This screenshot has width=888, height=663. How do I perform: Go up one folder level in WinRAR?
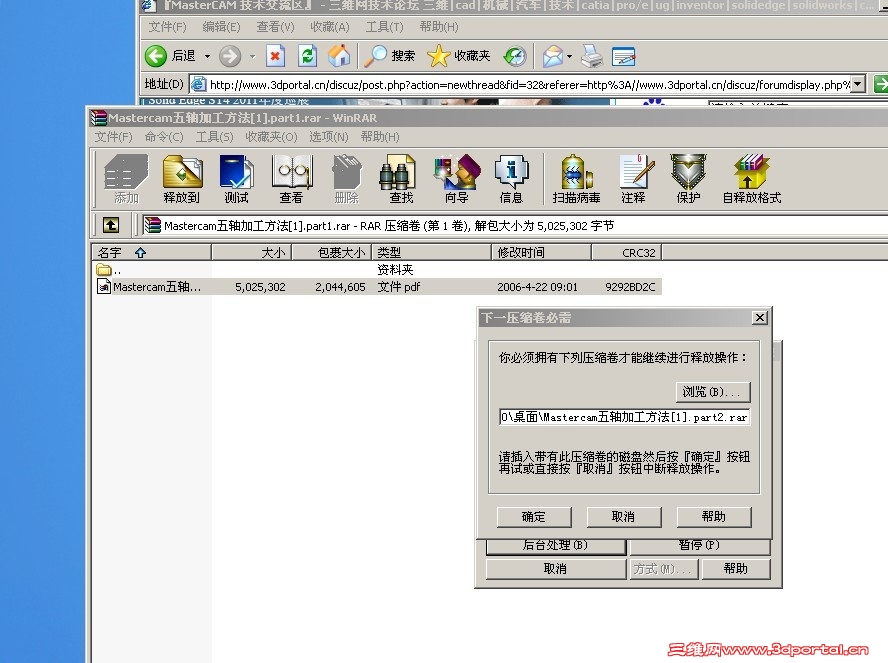click(111, 225)
